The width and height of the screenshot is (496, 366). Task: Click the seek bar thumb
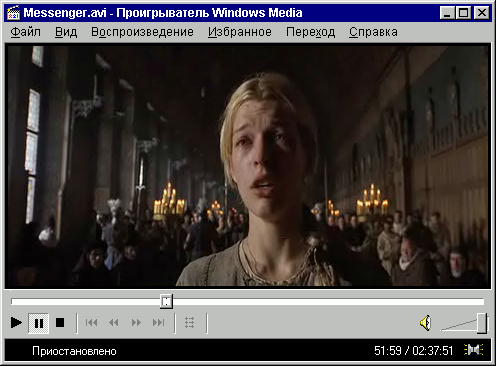tap(166, 301)
